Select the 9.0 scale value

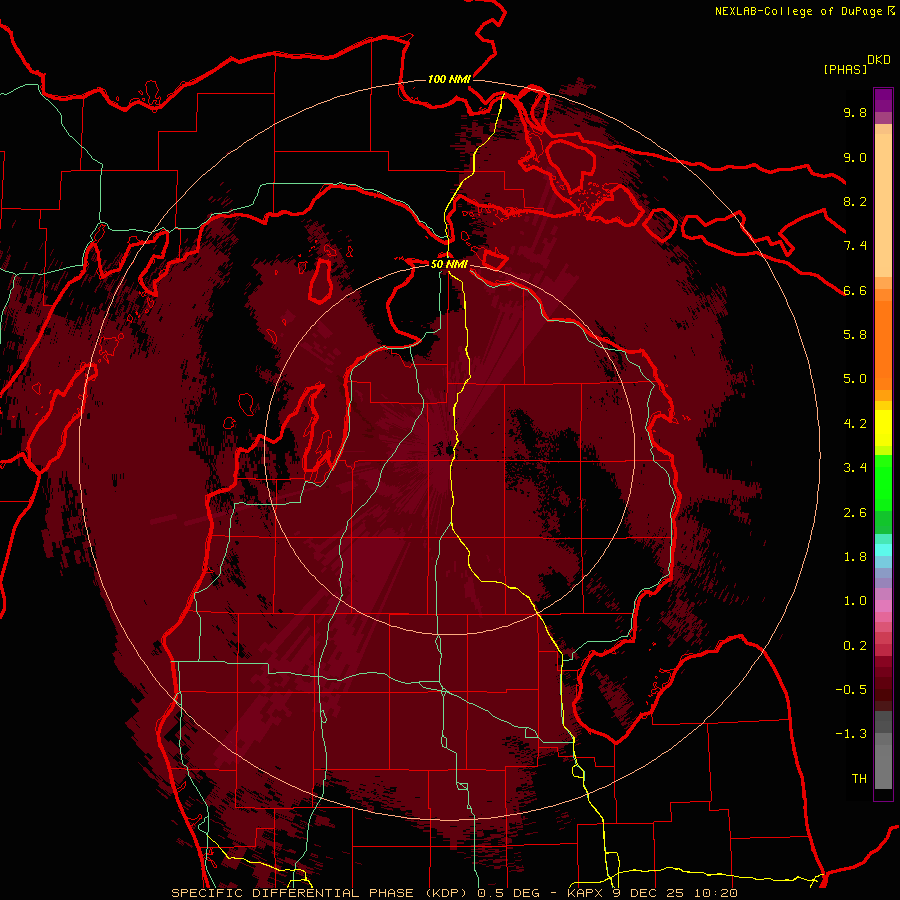855,157
